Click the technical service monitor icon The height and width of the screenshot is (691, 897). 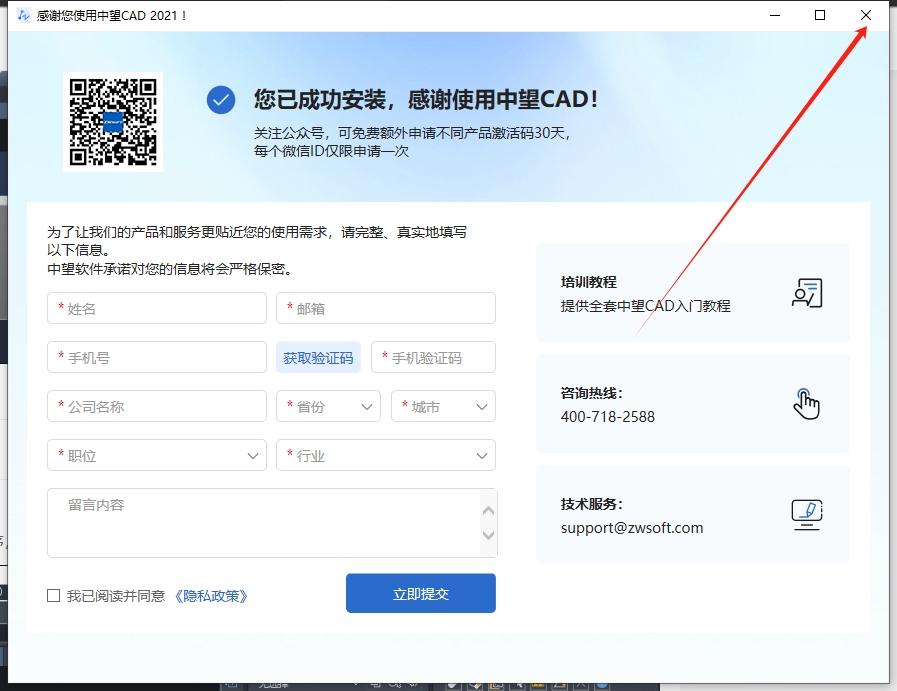806,514
